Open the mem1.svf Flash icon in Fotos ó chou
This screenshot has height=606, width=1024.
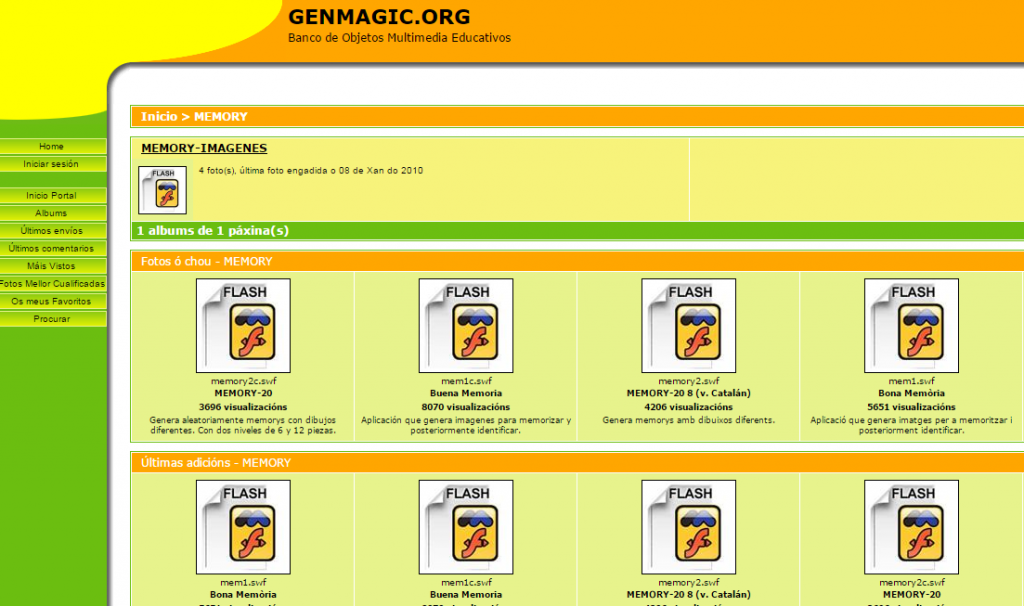pyautogui.click(x=911, y=326)
